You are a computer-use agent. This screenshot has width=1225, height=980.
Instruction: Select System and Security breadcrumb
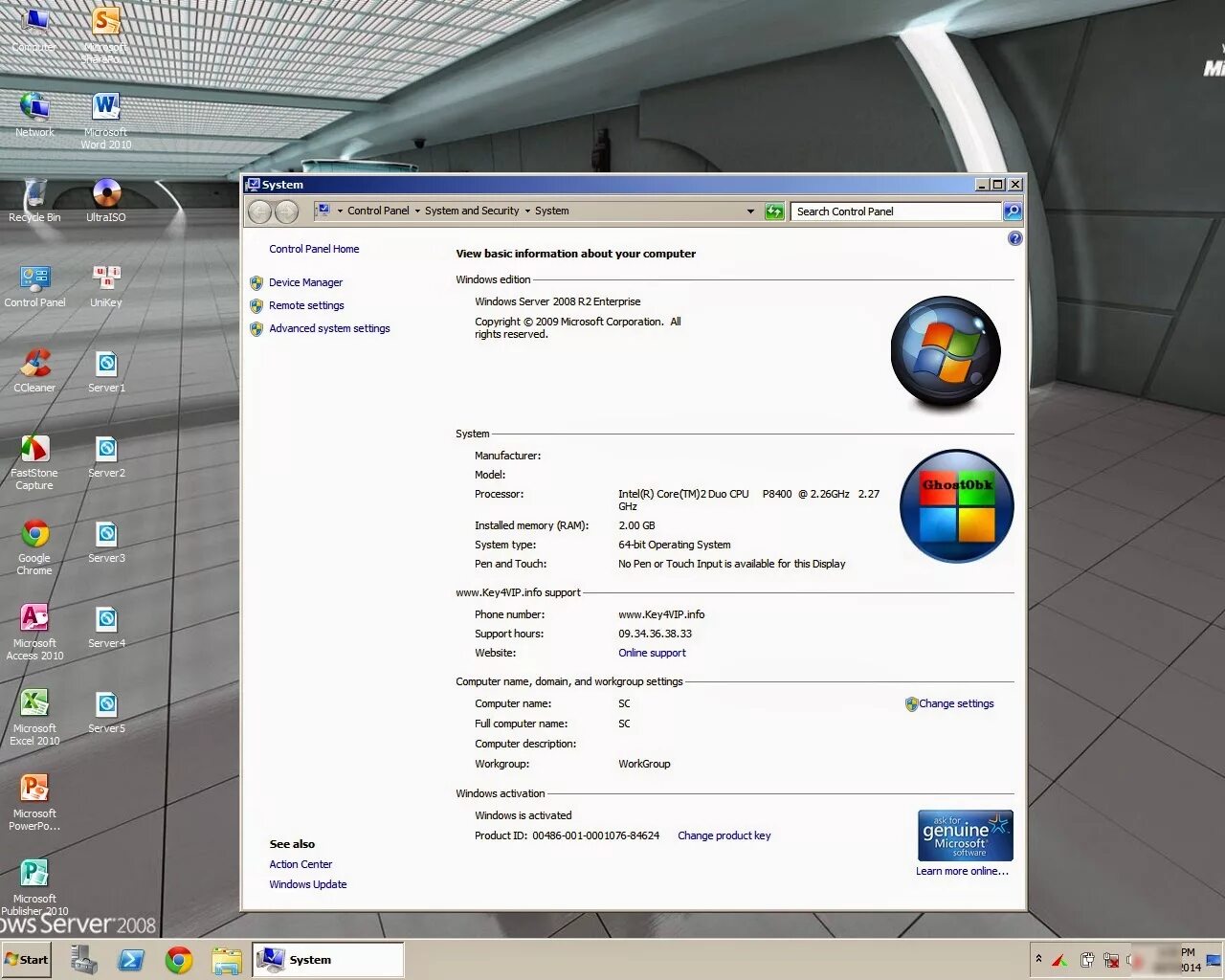click(472, 211)
